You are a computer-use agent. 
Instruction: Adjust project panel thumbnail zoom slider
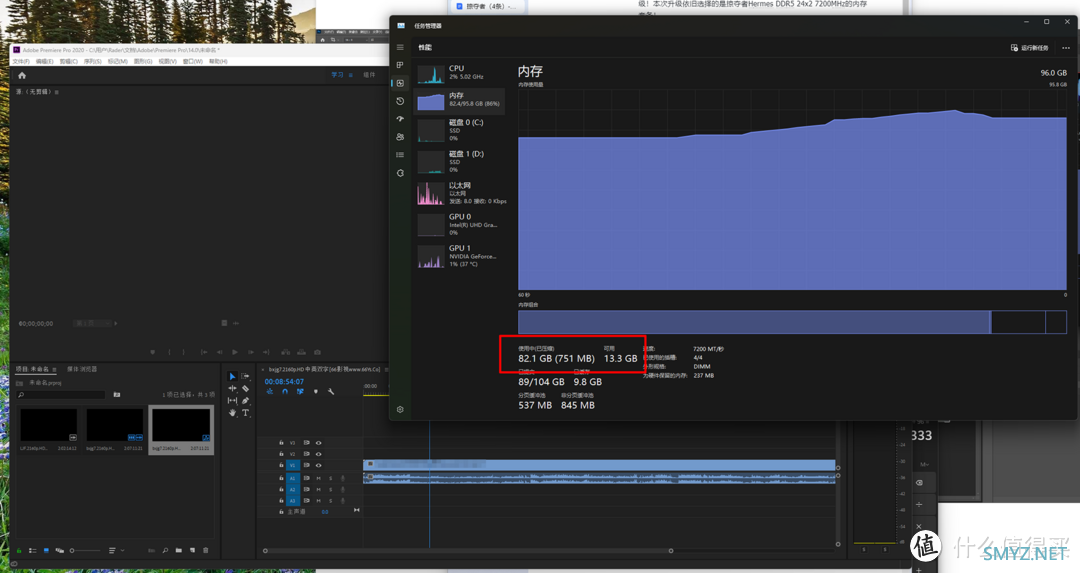[x=85, y=550]
